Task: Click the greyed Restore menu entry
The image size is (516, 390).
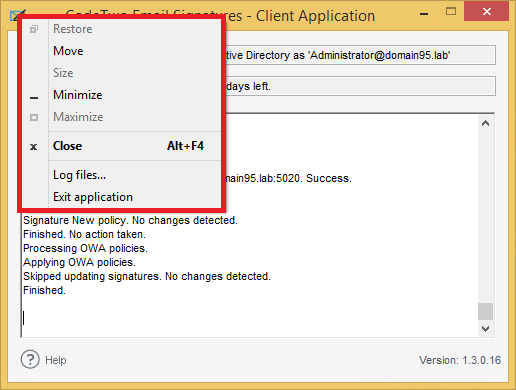Action: (121, 29)
